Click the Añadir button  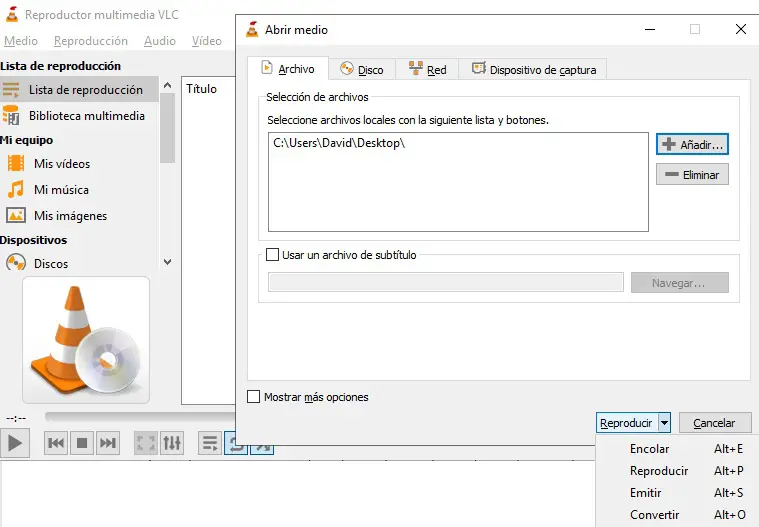pos(692,144)
